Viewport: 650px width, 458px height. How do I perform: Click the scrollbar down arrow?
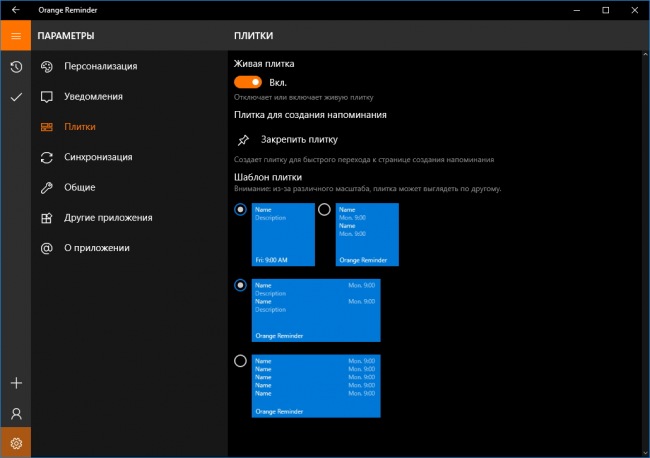[645, 453]
